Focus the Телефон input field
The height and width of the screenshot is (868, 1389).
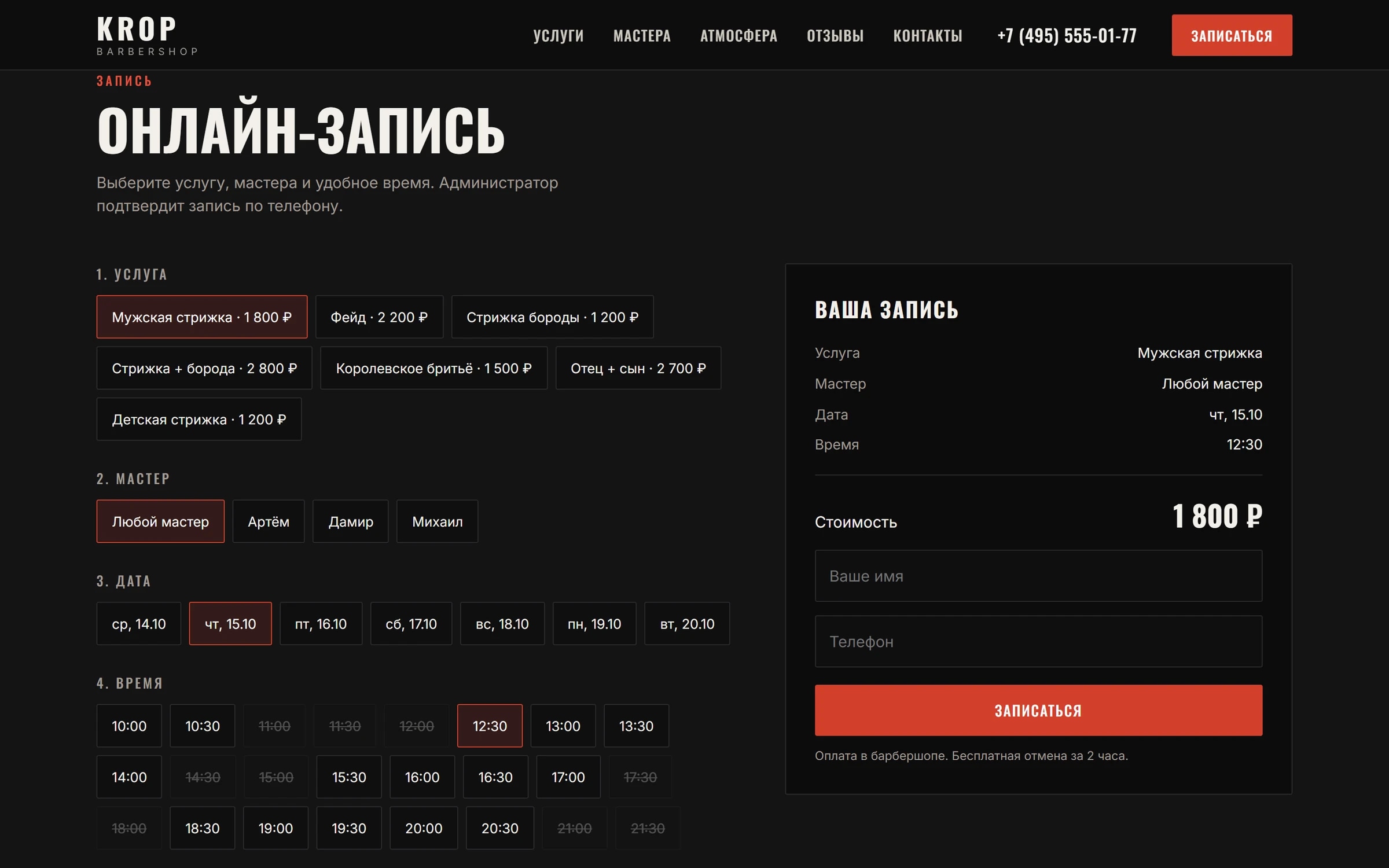pos(1038,641)
